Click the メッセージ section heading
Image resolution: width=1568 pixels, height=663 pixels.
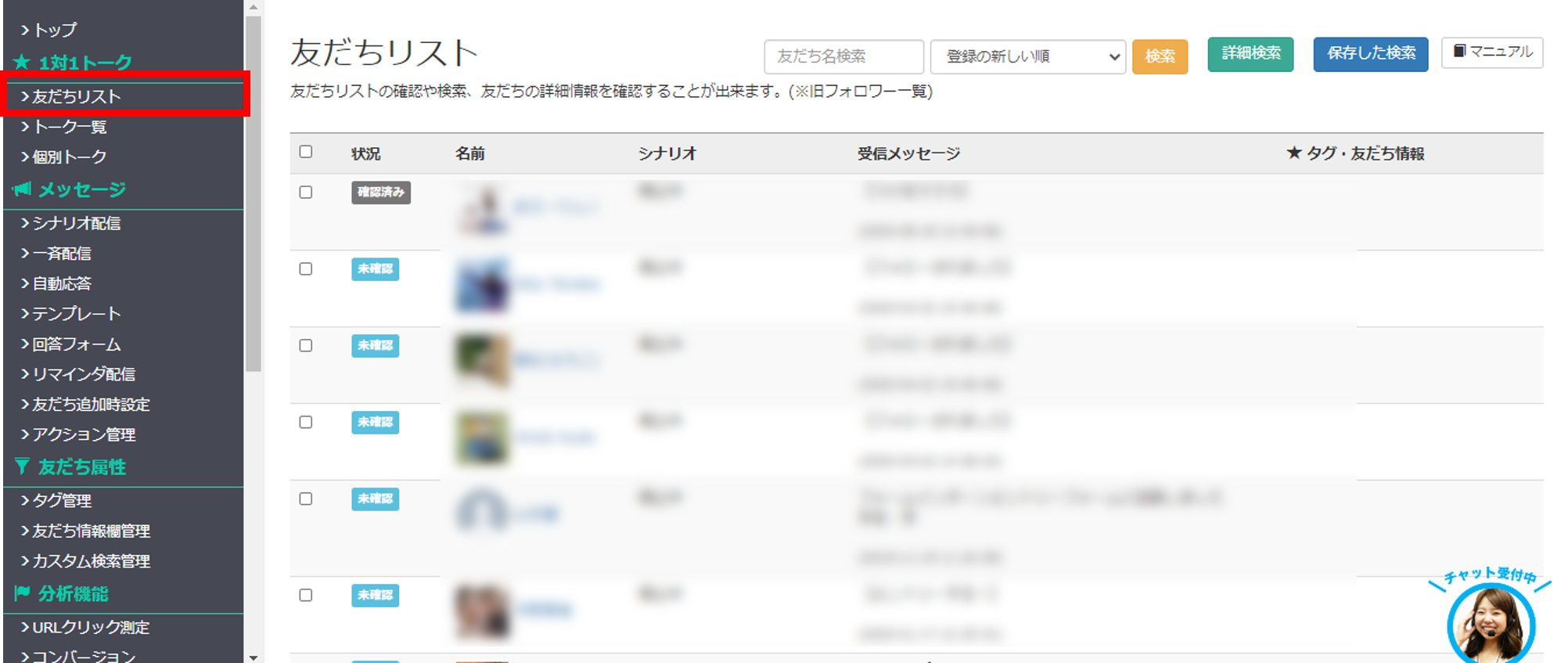pos(82,189)
